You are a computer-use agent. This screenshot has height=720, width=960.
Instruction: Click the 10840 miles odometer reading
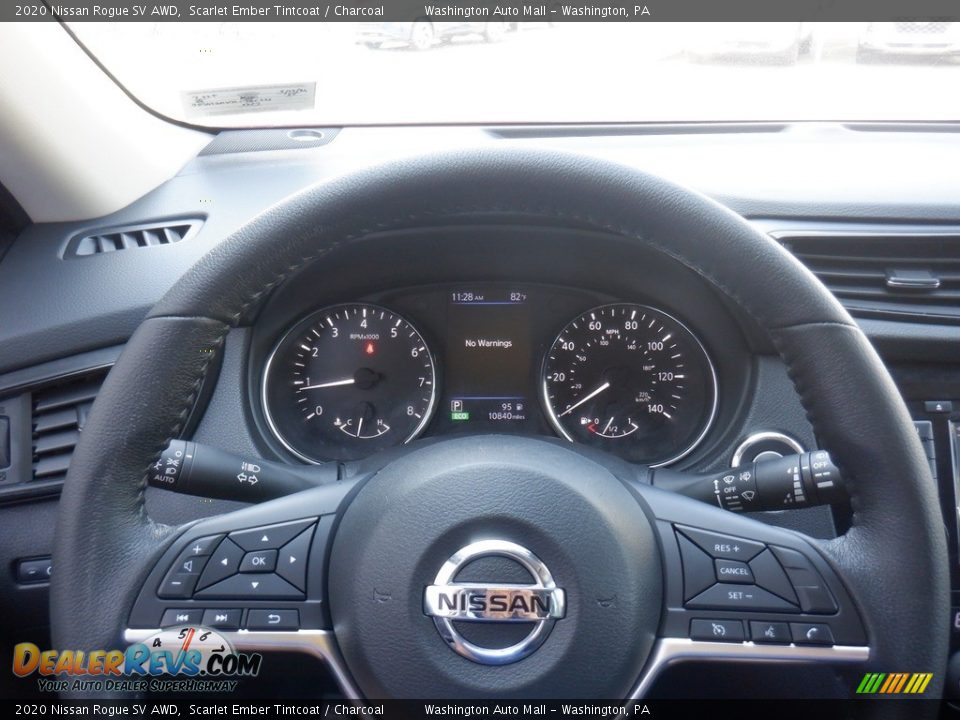pyautogui.click(x=506, y=416)
